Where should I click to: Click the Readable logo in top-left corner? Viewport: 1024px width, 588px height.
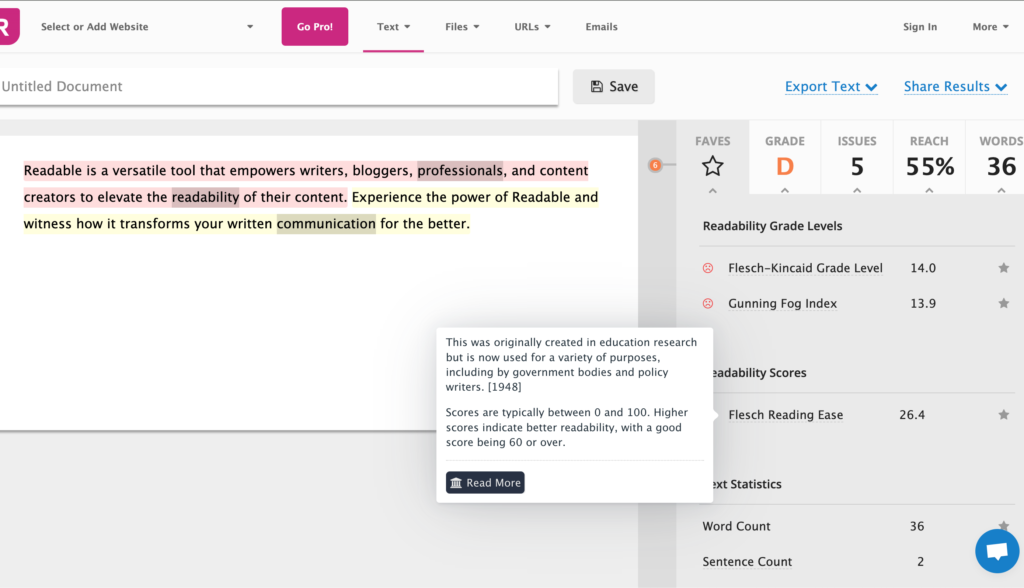7,26
